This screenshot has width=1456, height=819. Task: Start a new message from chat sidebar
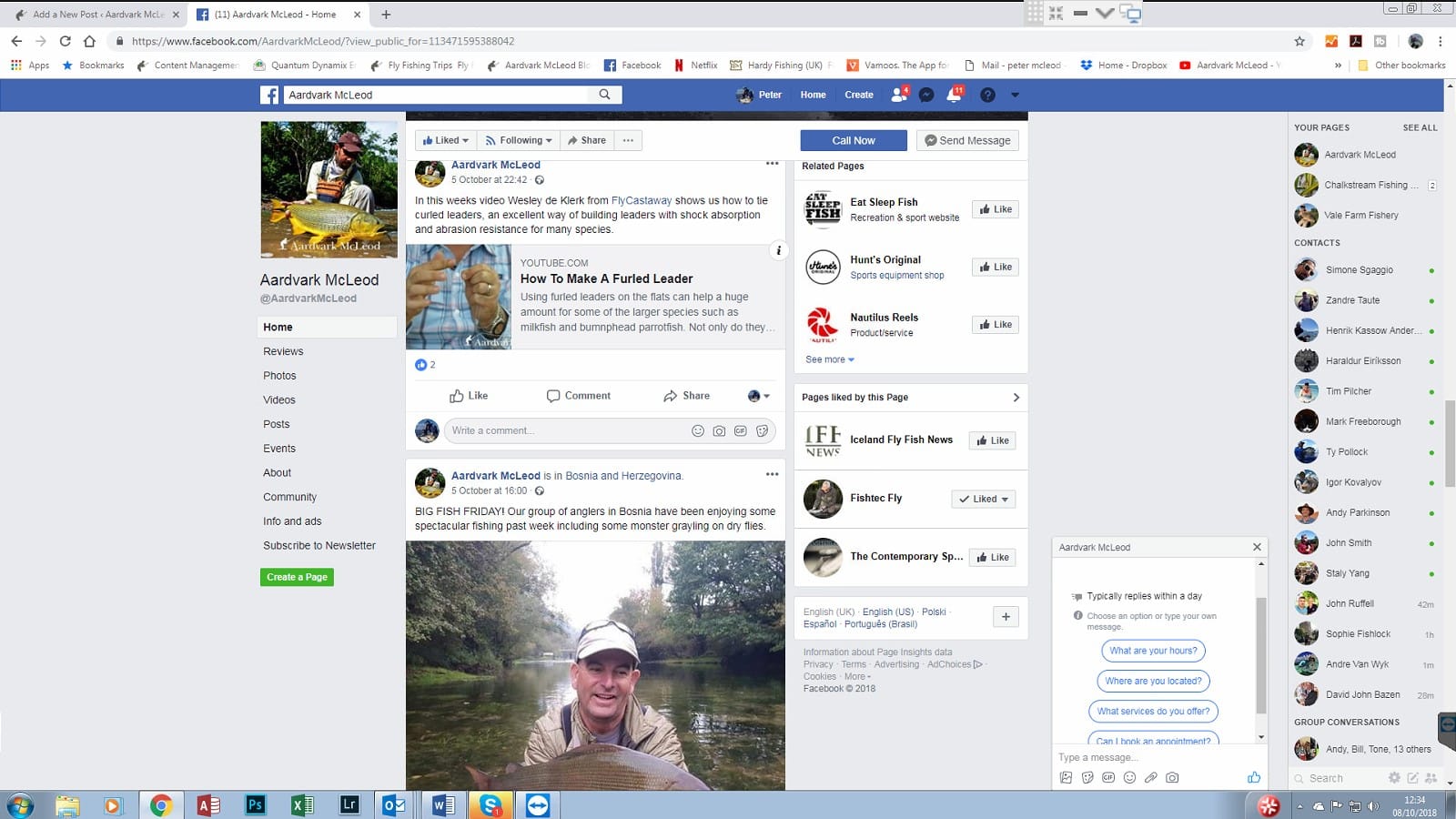(1412, 778)
